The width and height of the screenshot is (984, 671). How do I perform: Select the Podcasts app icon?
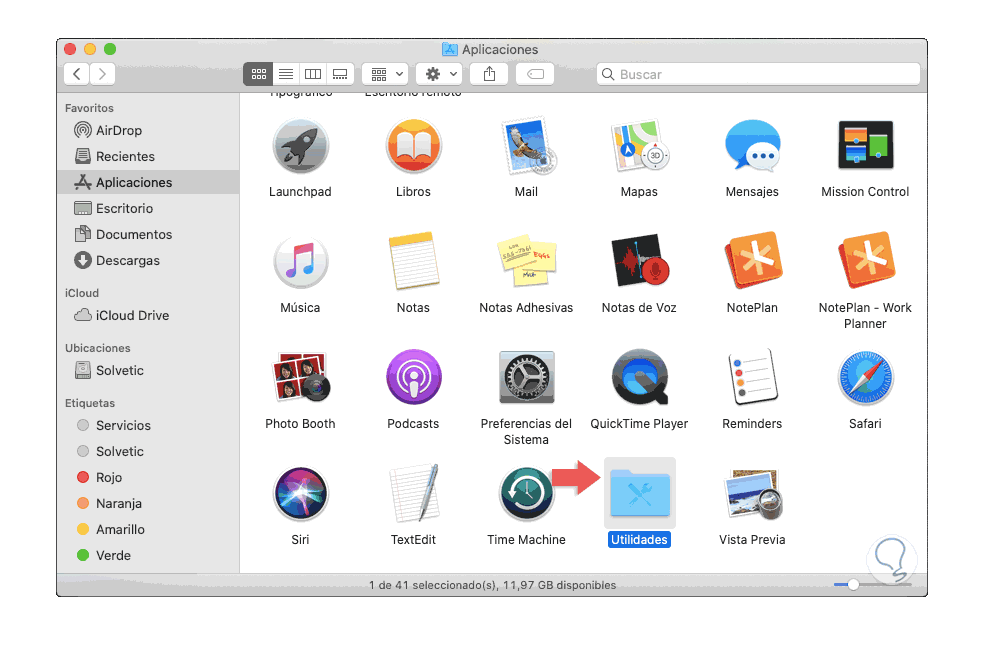click(413, 377)
